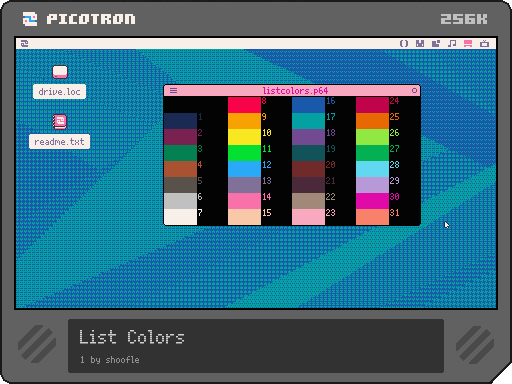Open the listcolors window hamburger menu
Screen dimensions: 512x384
point(173,90)
